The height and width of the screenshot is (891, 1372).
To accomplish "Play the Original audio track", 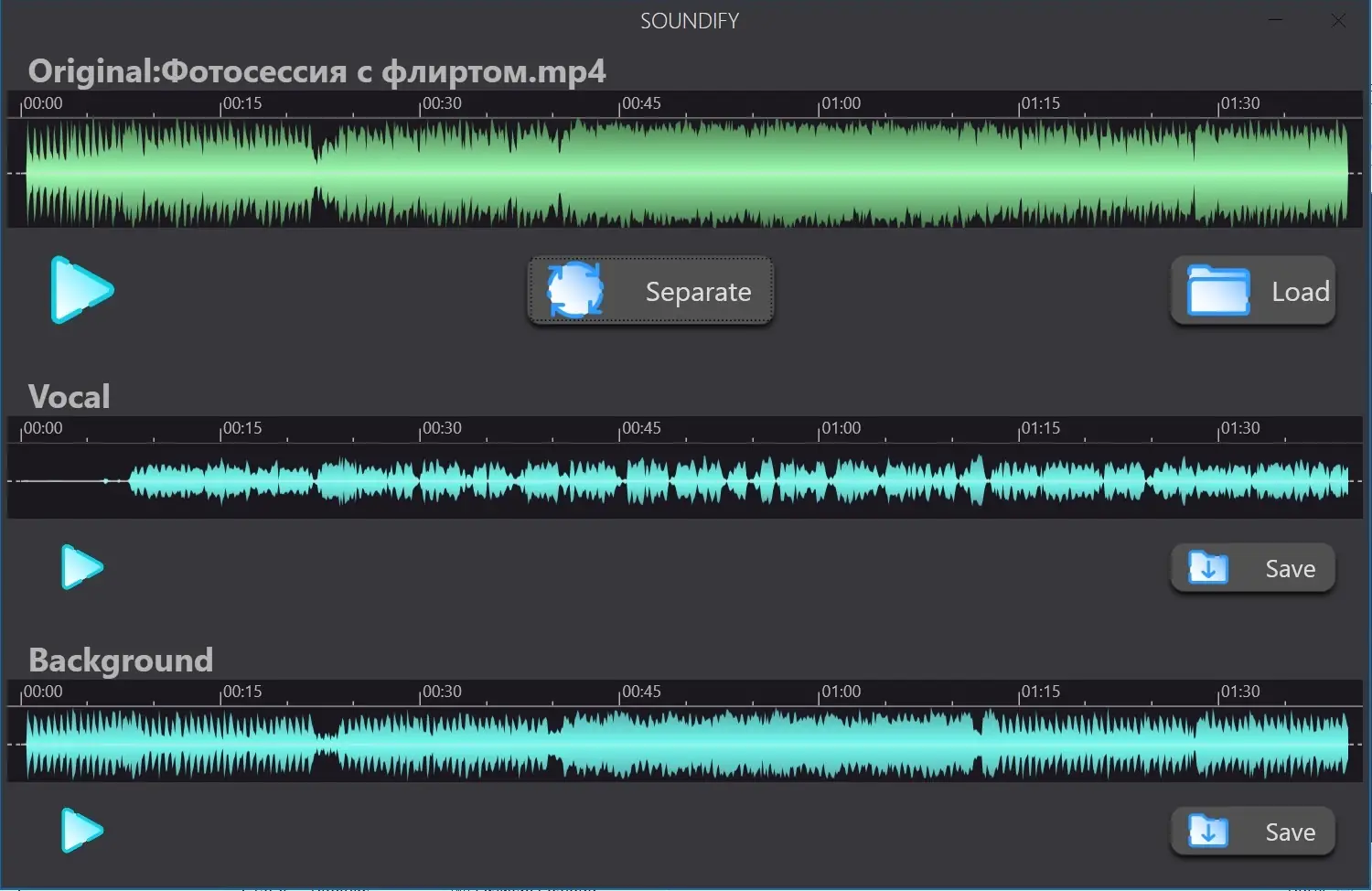I will [82, 290].
